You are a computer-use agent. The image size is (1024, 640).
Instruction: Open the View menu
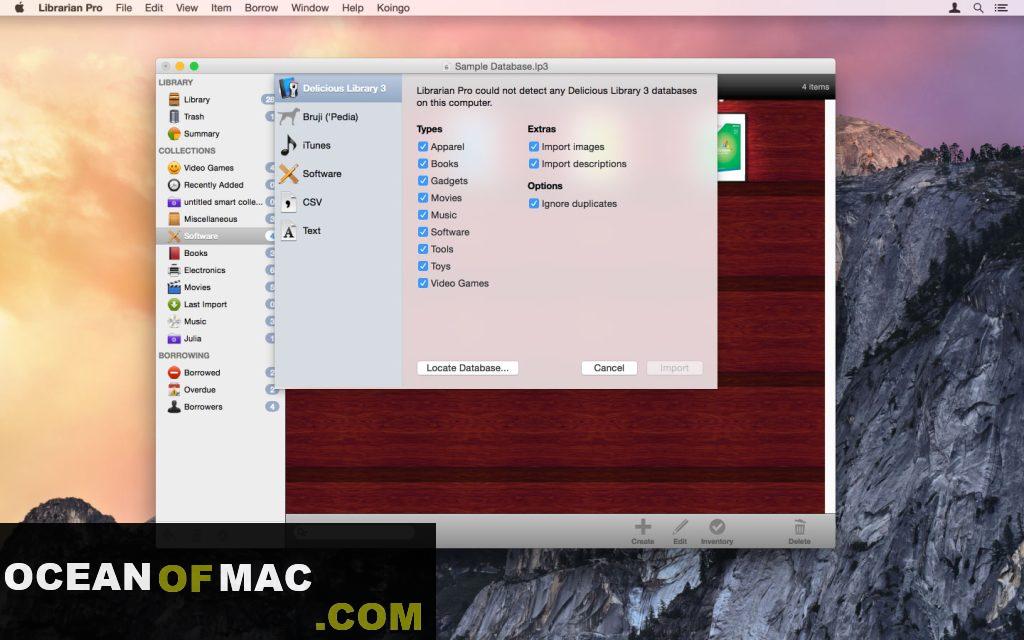[x=187, y=8]
